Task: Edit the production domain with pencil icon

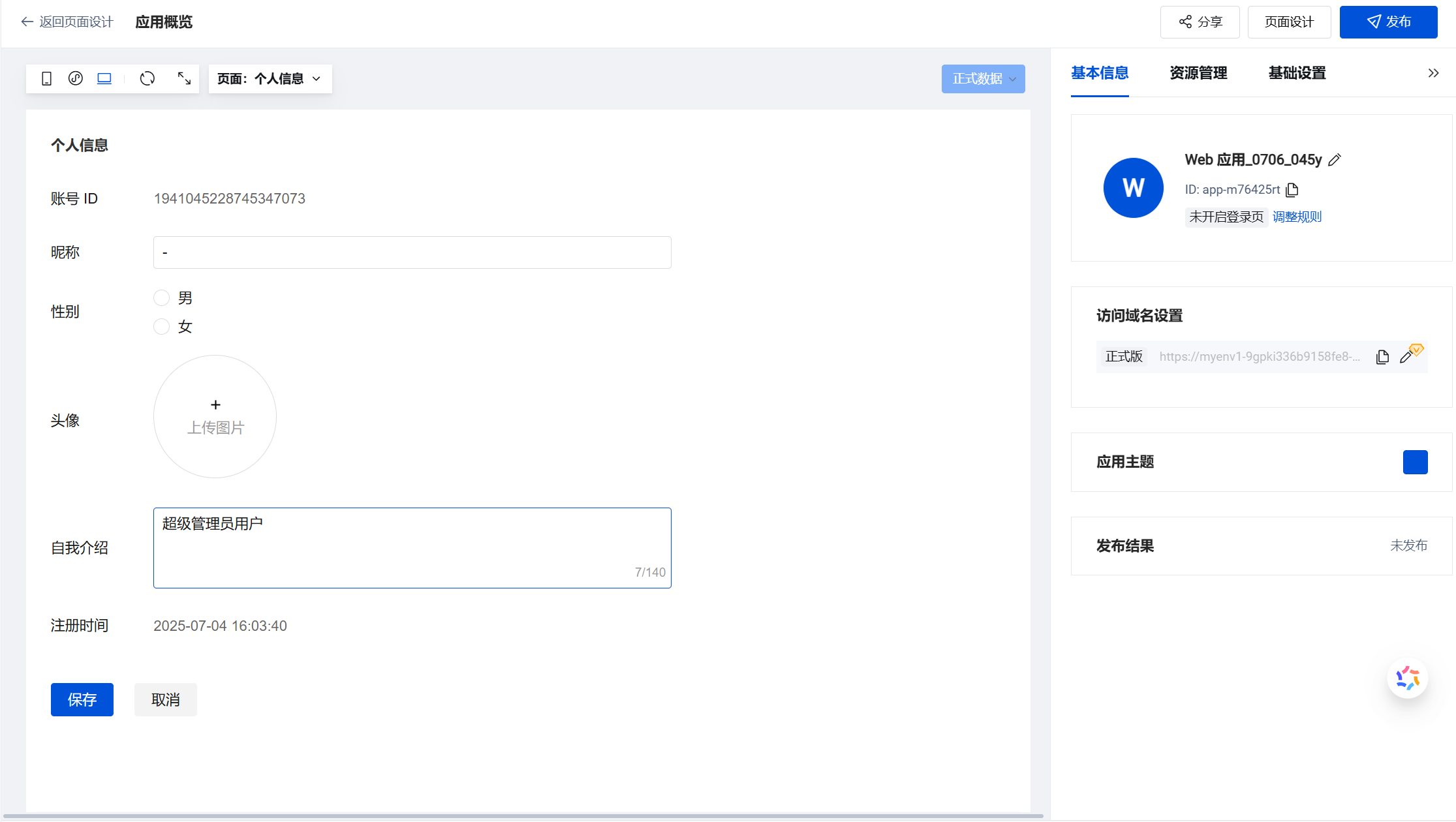Action: tap(1406, 357)
